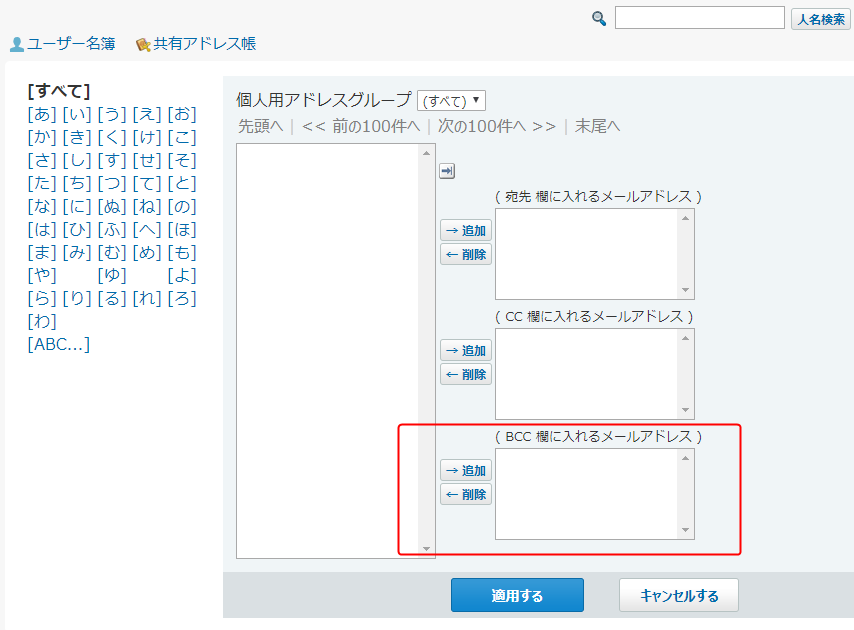Click the shared address book icon

(143, 45)
